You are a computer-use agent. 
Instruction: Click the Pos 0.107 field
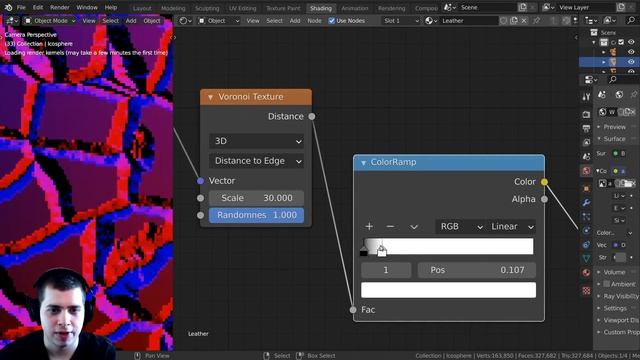pyautogui.click(x=477, y=270)
